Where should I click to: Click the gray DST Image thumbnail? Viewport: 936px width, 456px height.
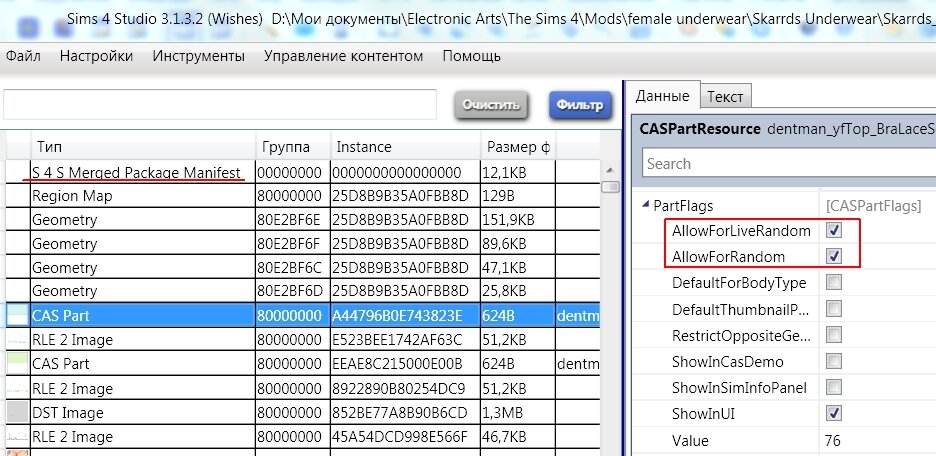click(x=18, y=412)
